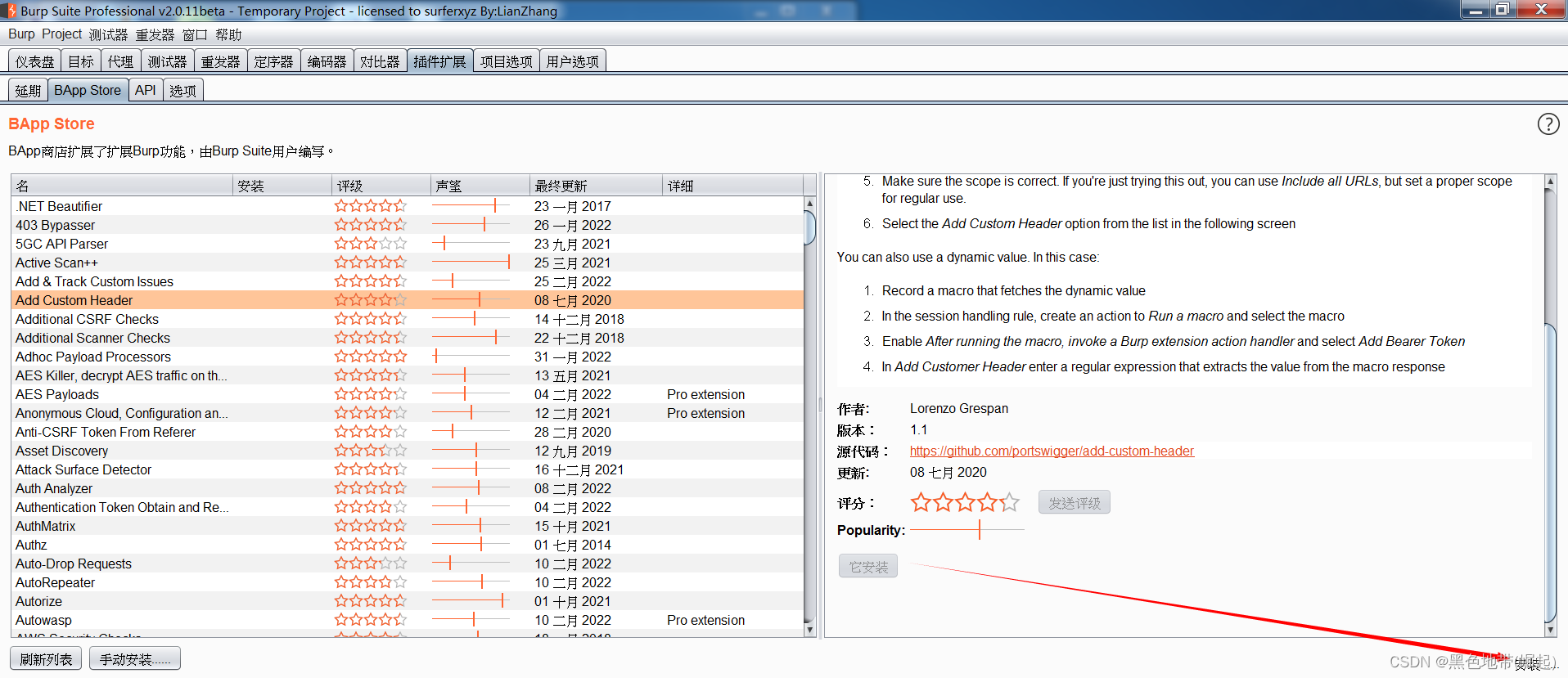Viewport: 1568px width, 678px height.
Task: Click the 发送评级 button
Action: [1074, 502]
